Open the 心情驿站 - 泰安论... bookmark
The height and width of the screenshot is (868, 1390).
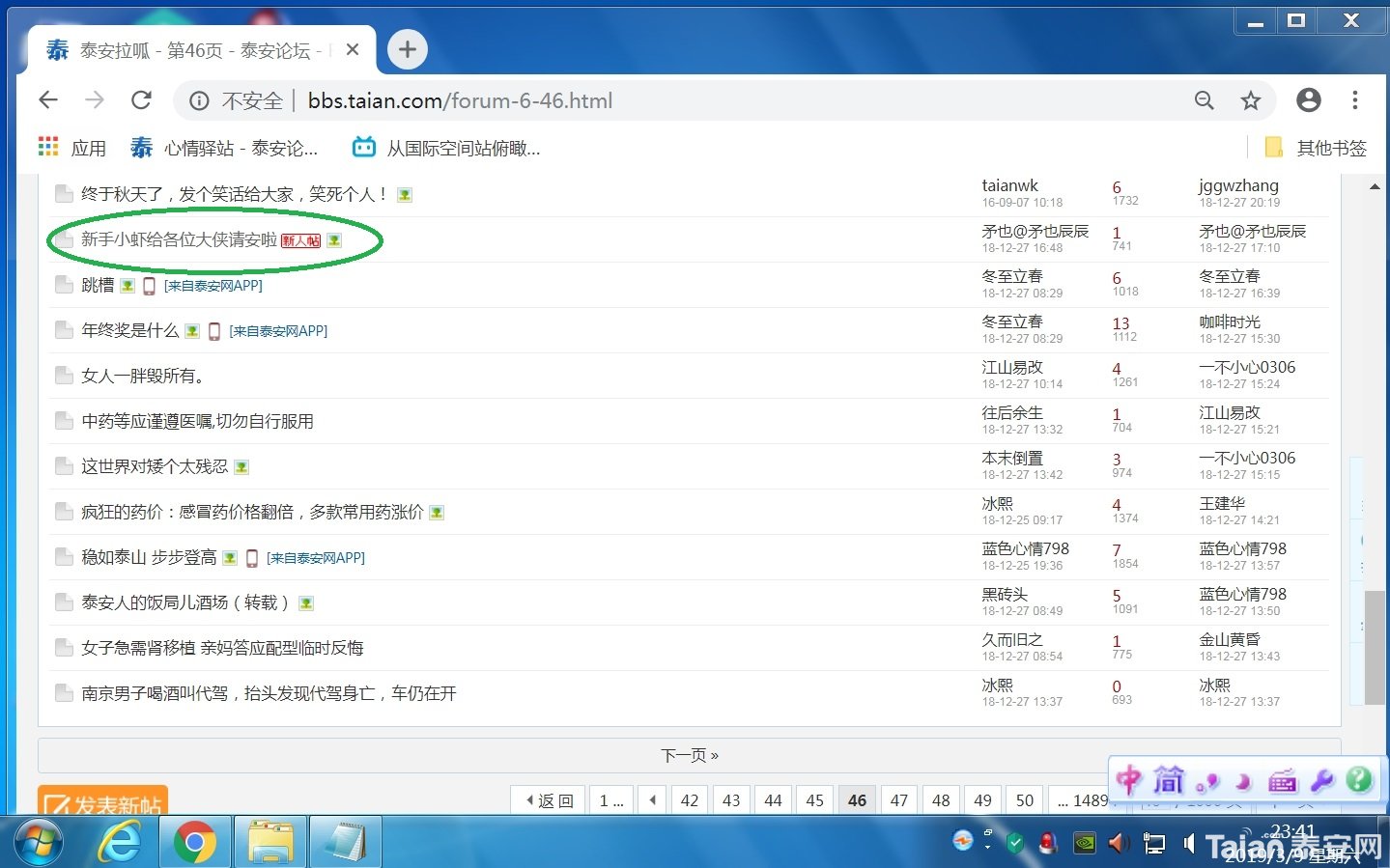pos(224,148)
